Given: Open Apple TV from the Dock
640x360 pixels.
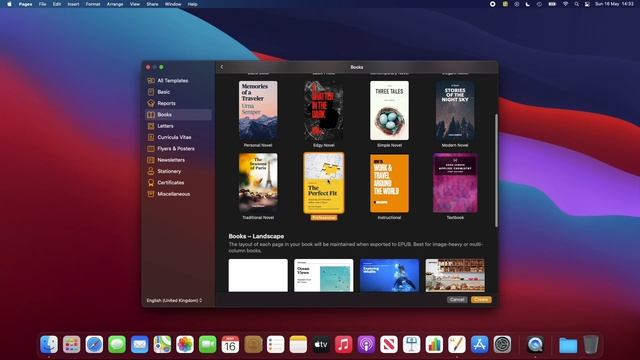Looking at the screenshot, I should 321,344.
